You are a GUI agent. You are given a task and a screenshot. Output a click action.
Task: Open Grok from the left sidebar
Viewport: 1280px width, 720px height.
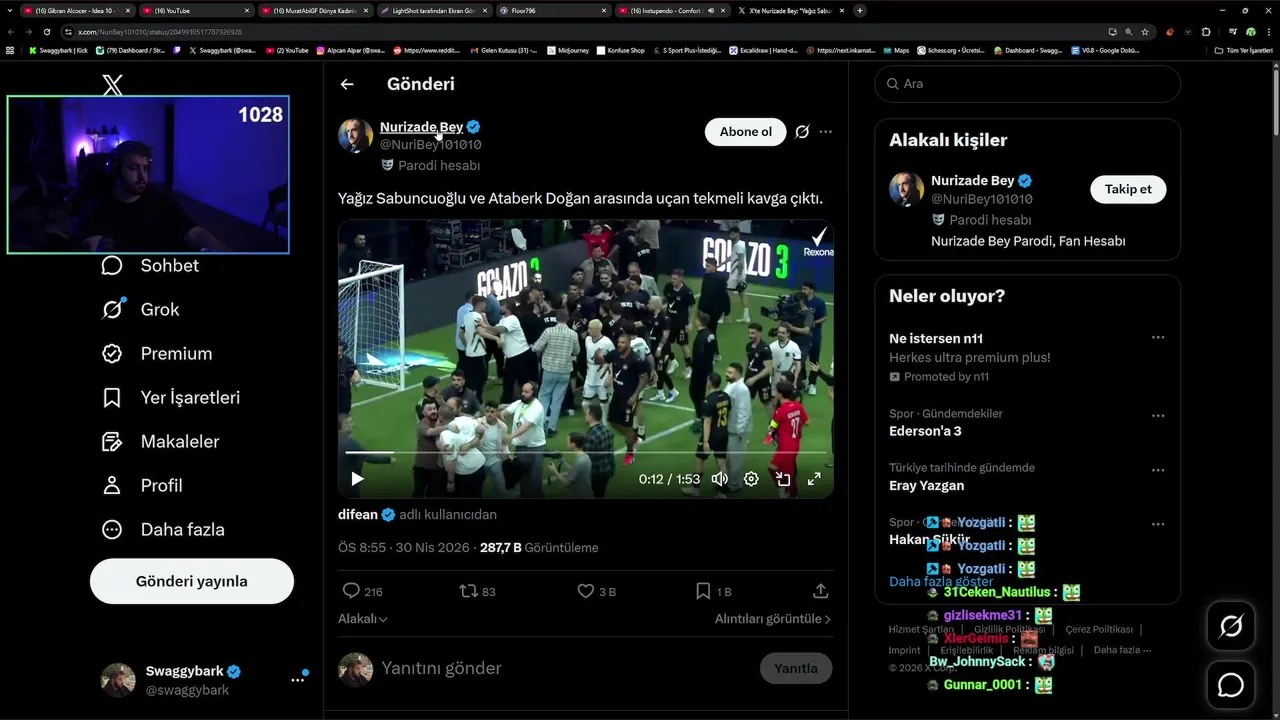(140, 309)
